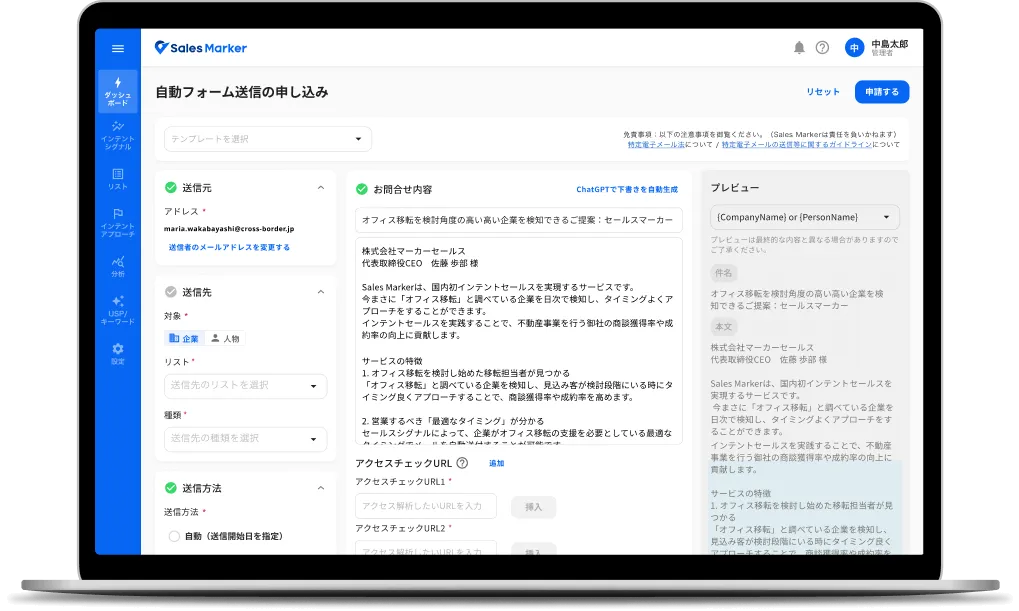Open the preview {CompanyName} or {PersonName} dropdown
The width and height of the screenshot is (1019, 611).
point(805,217)
